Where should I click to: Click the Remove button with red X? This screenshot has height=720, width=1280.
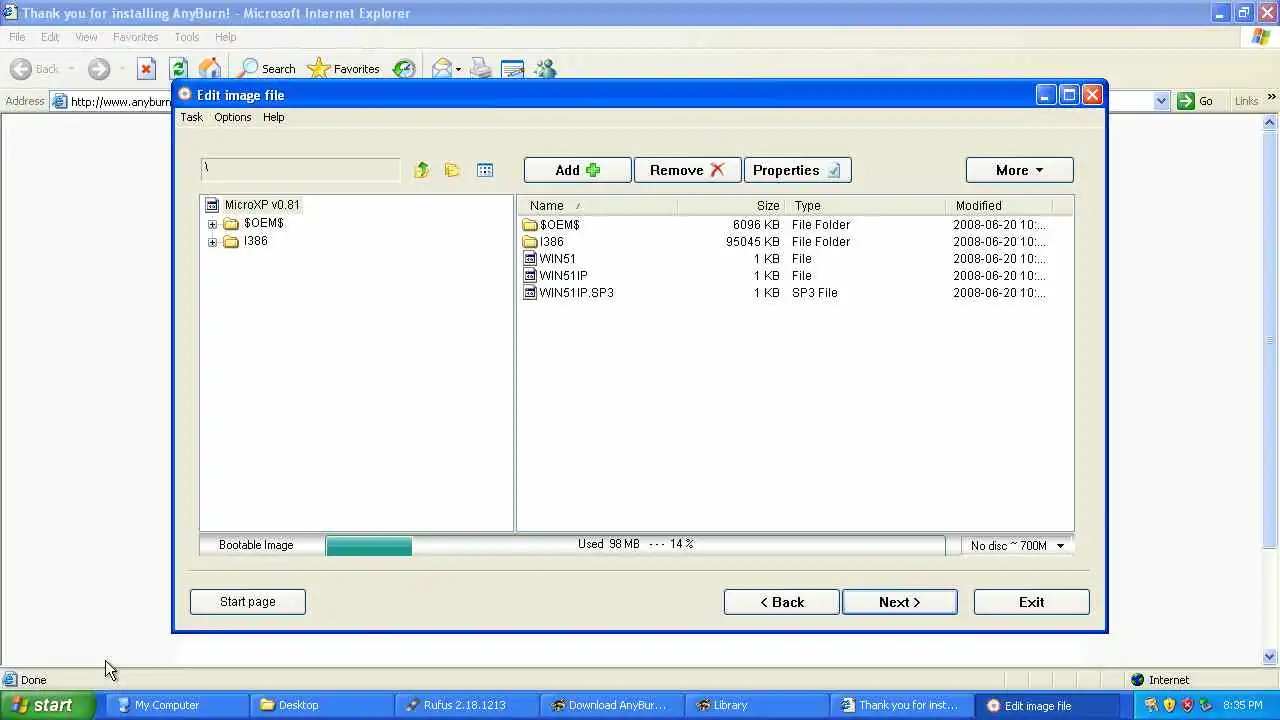pyautogui.click(x=687, y=170)
